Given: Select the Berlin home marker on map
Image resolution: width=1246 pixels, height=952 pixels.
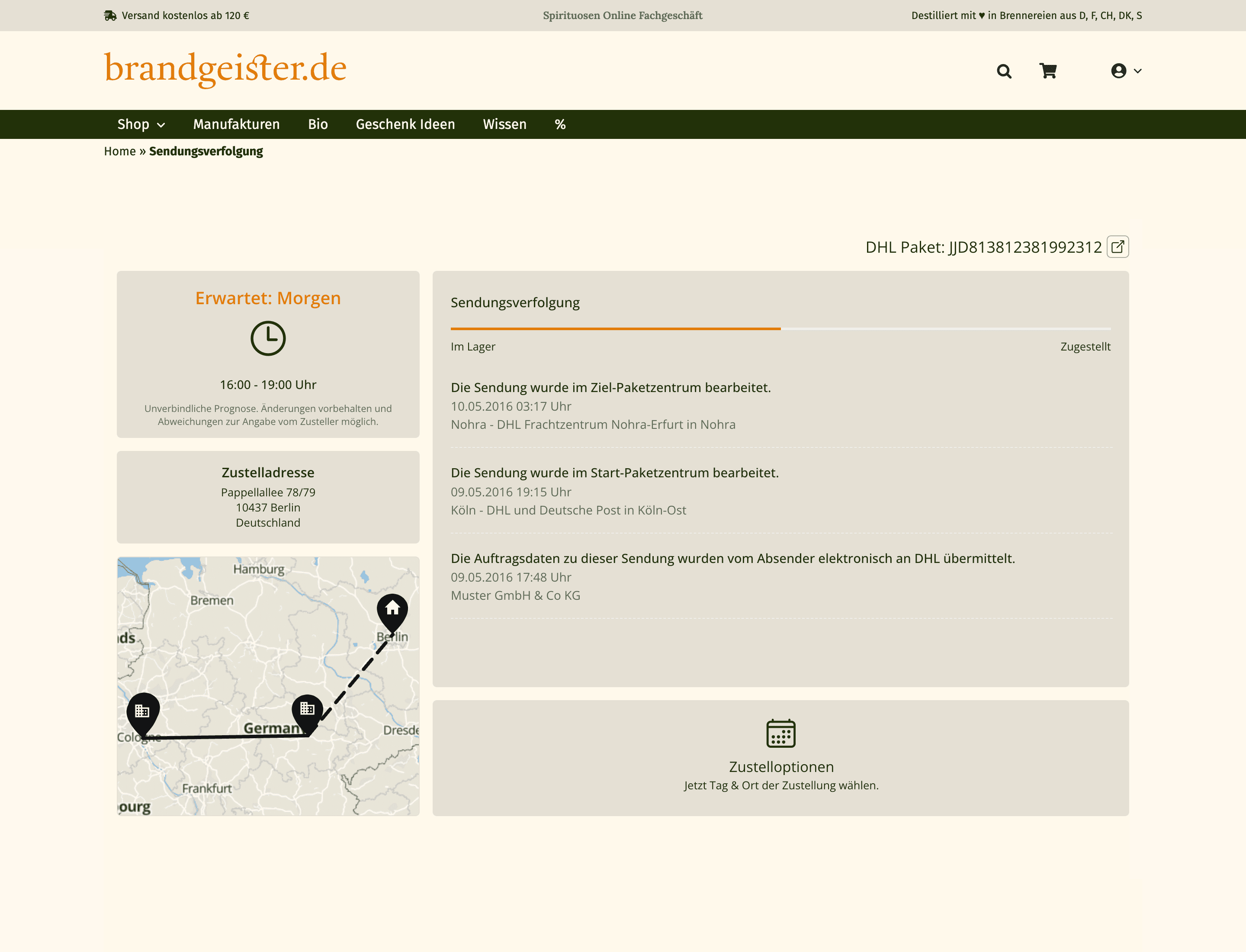Looking at the screenshot, I should click(392, 613).
